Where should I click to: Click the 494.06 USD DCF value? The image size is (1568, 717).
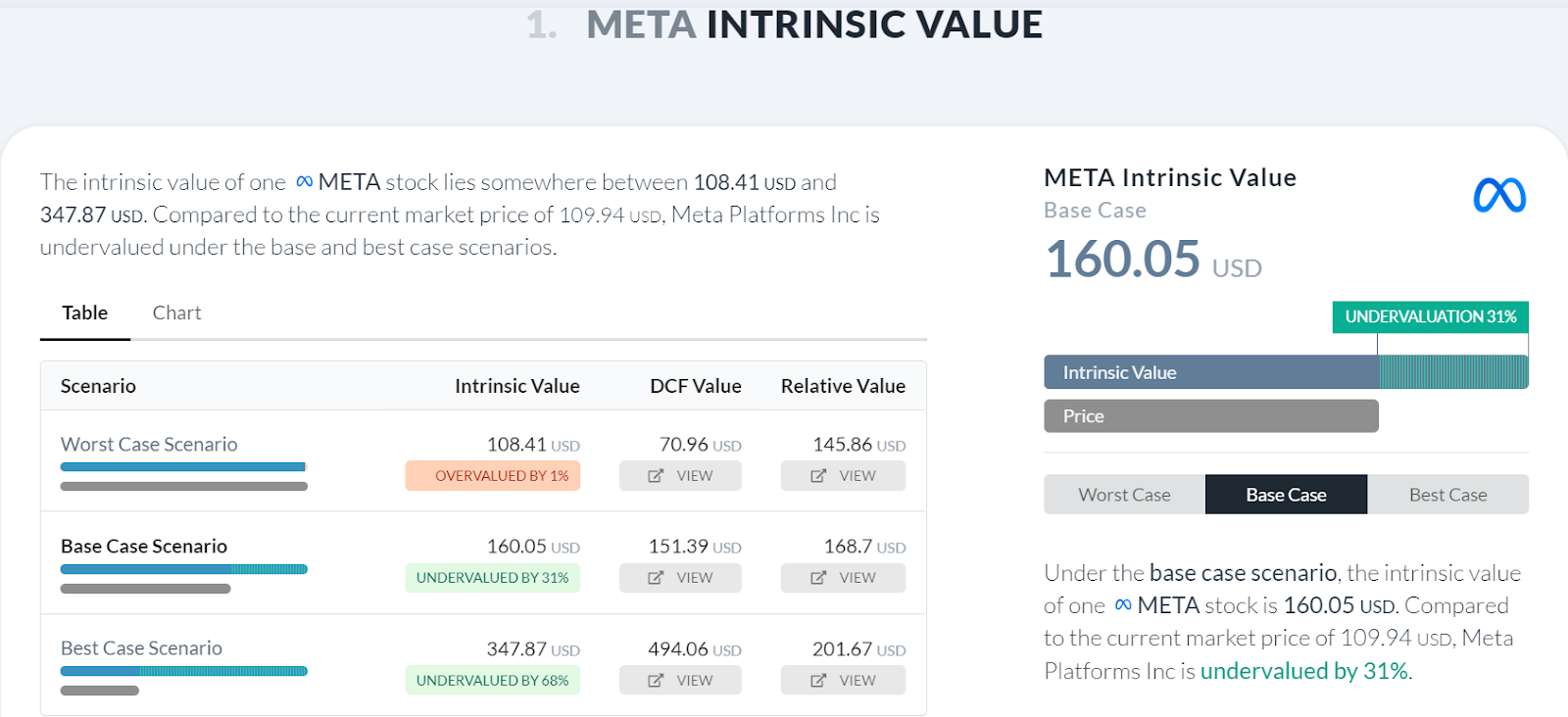[x=695, y=648]
